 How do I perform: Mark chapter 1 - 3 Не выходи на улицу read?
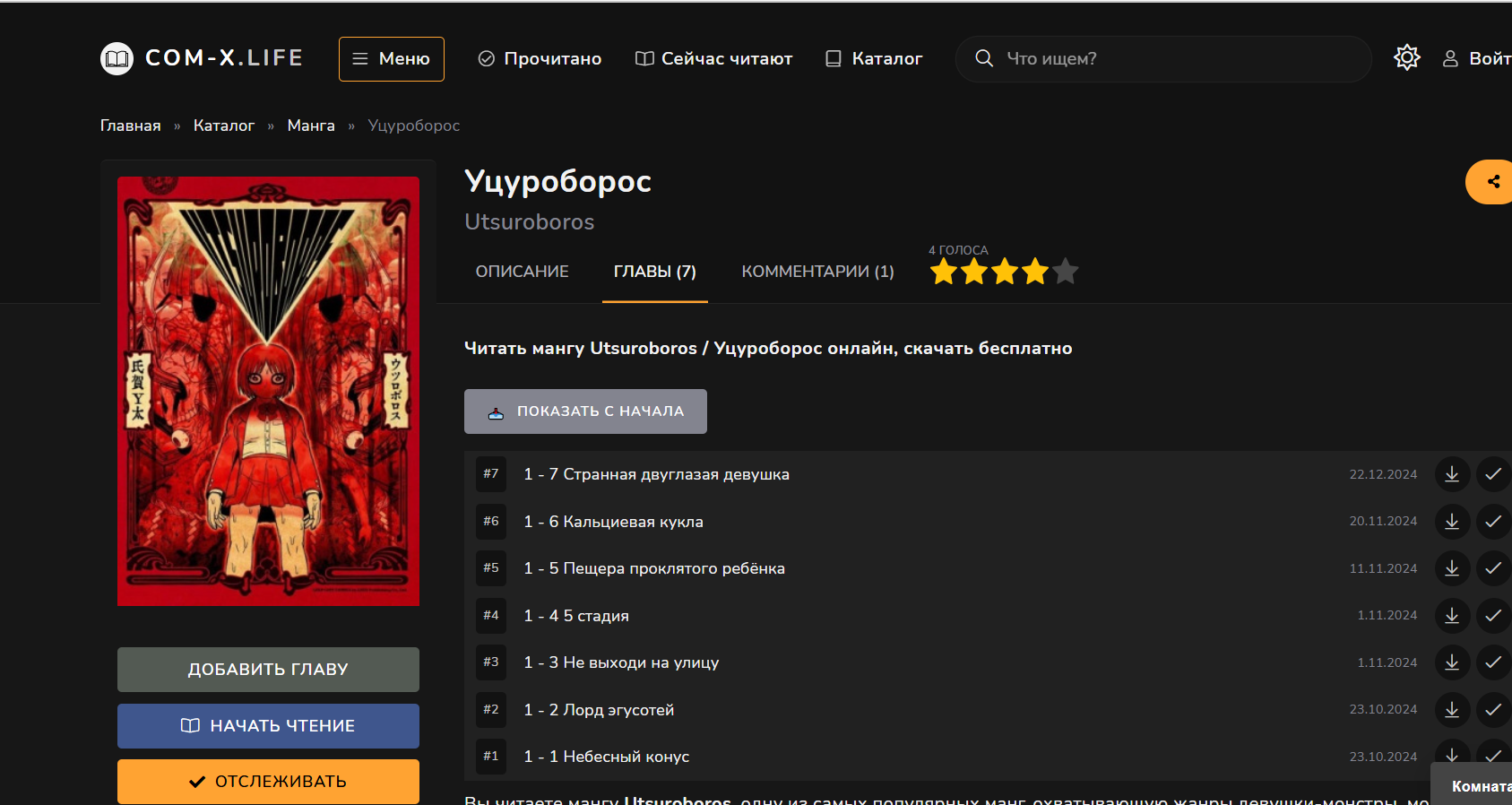(1493, 662)
